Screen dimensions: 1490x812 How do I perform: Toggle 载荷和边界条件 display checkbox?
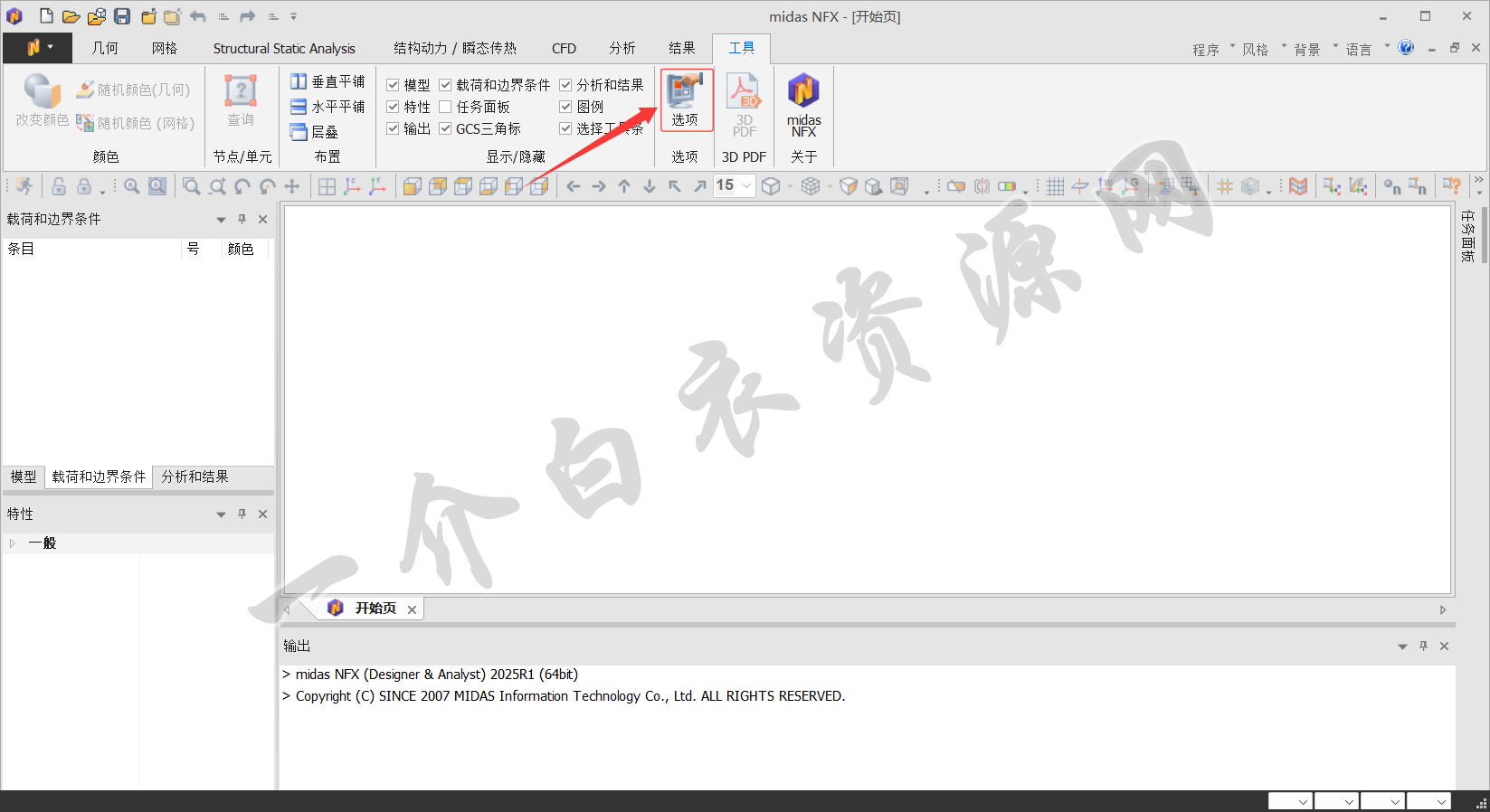click(445, 85)
